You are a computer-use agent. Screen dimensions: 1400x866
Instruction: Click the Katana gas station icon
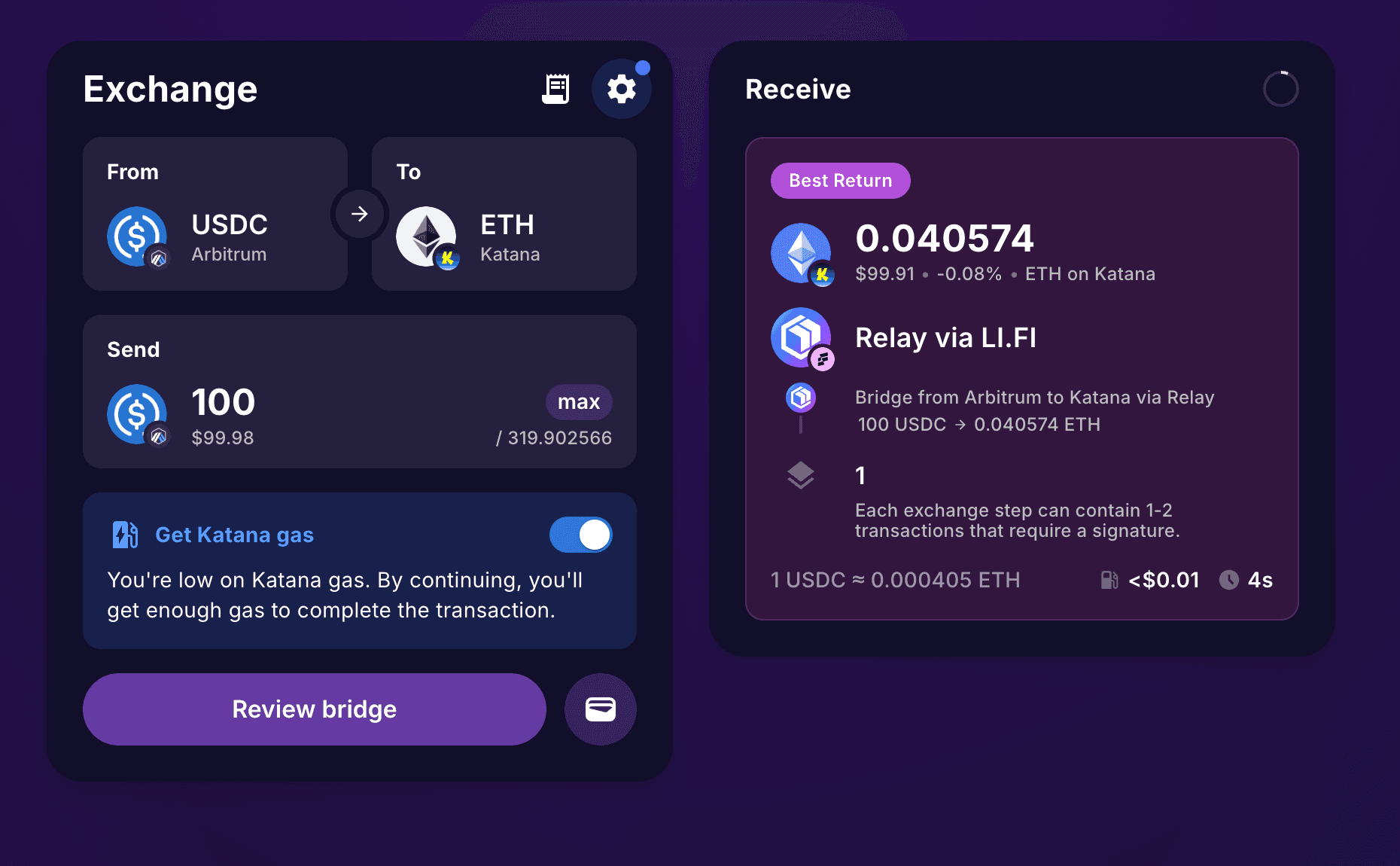pyautogui.click(x=125, y=535)
